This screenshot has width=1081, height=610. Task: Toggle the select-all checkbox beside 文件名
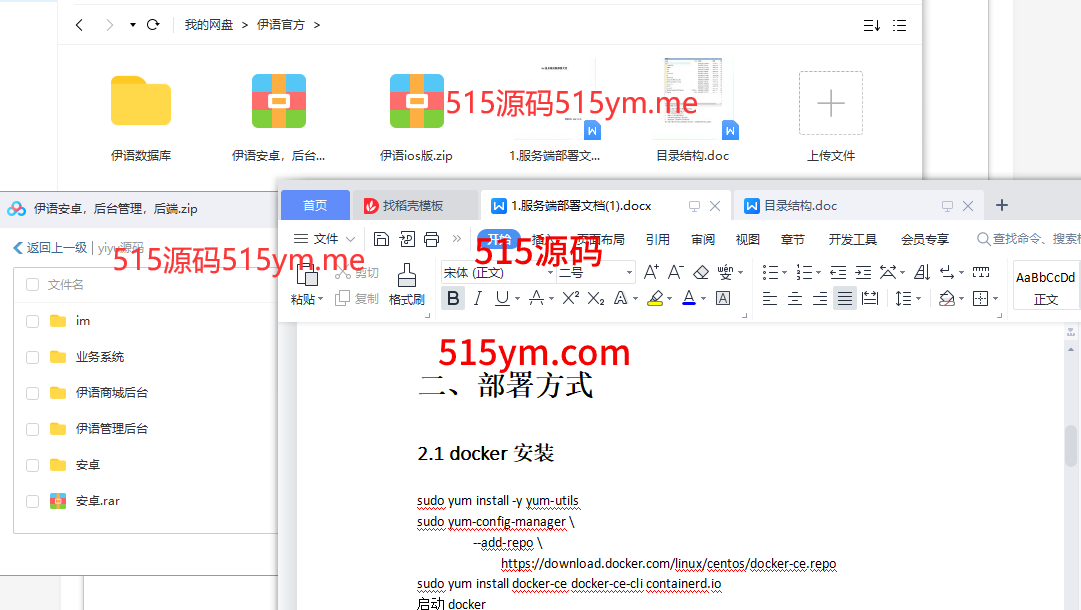(x=32, y=285)
